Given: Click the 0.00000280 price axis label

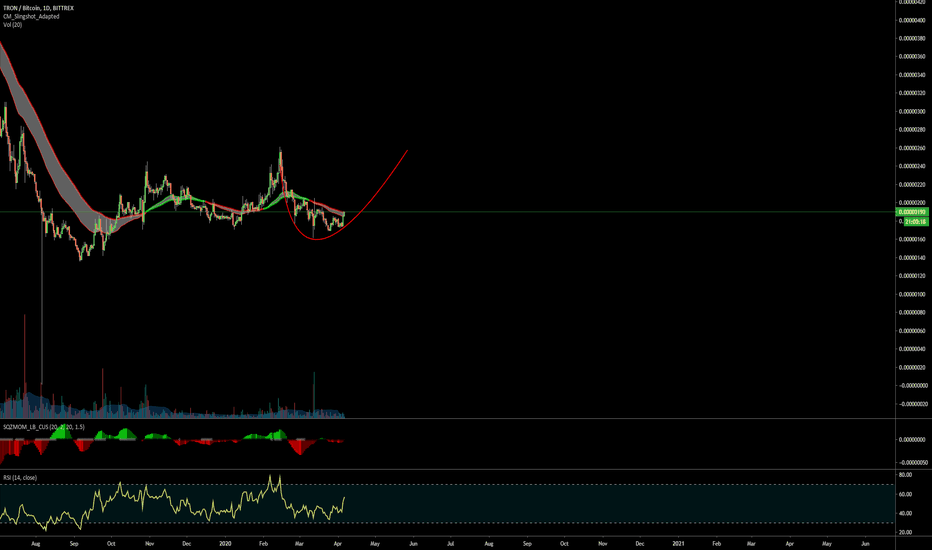Looking at the screenshot, I should 912,130.
